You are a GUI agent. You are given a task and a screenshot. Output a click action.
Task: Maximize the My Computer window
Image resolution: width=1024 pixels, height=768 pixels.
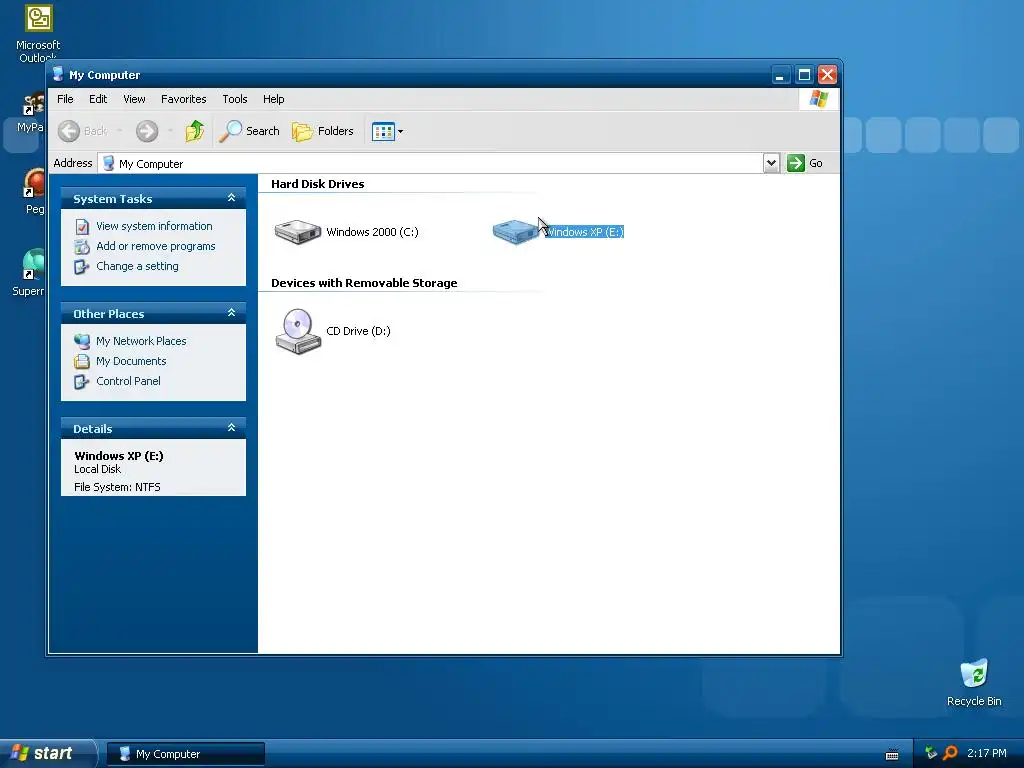pyautogui.click(x=804, y=74)
